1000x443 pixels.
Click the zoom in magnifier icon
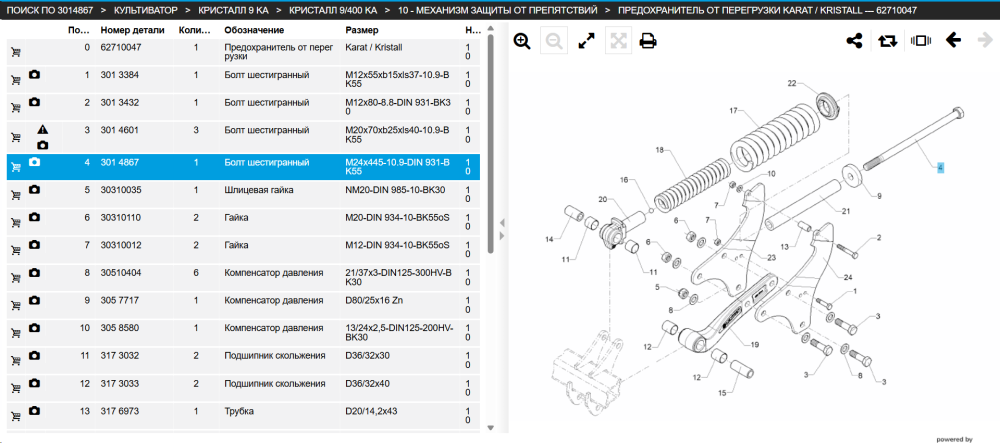coord(522,41)
